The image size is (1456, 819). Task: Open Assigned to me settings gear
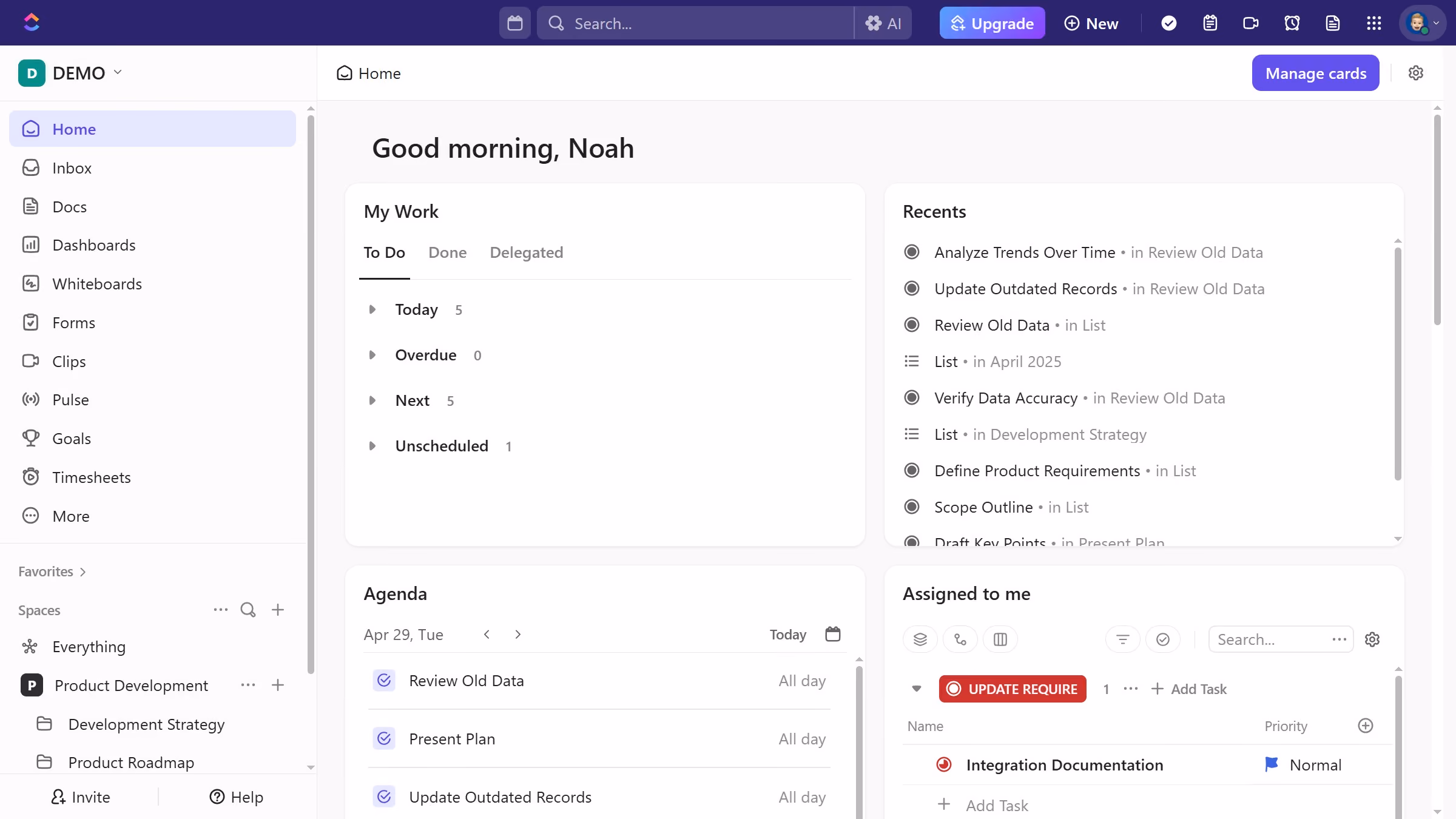1372,639
